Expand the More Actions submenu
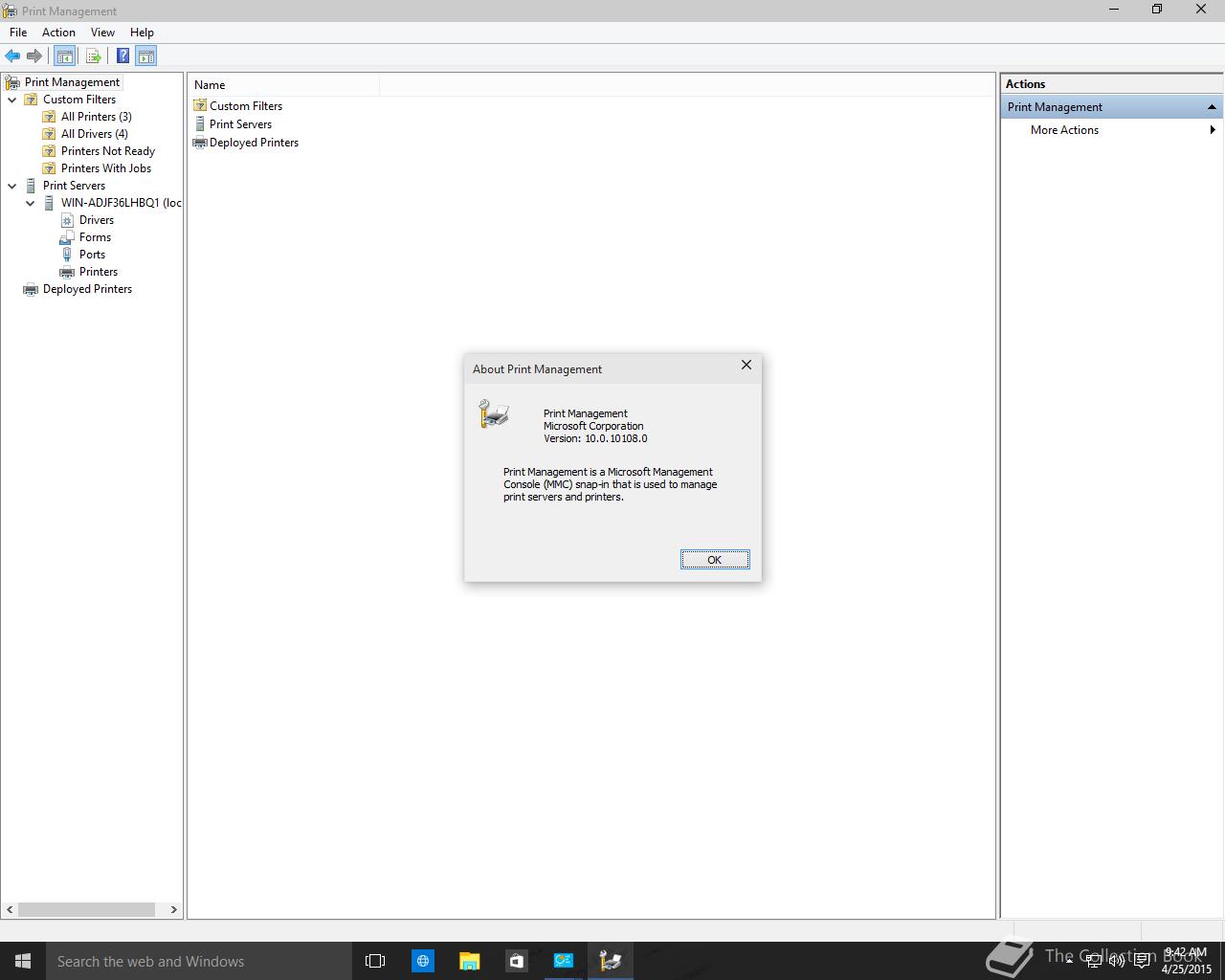Viewport: 1225px width, 980px height. [x=1213, y=130]
